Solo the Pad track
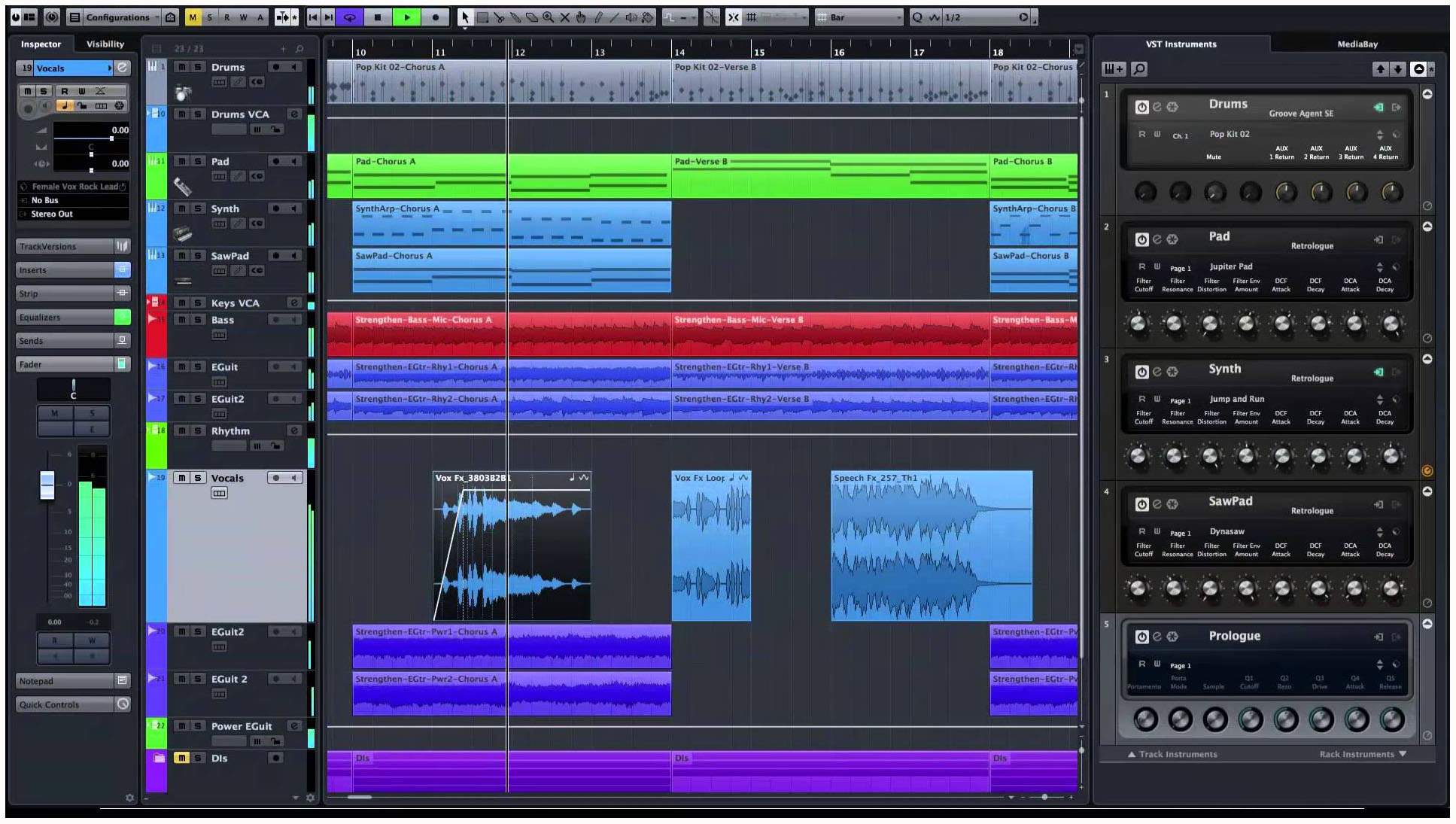1456x824 pixels. click(198, 161)
